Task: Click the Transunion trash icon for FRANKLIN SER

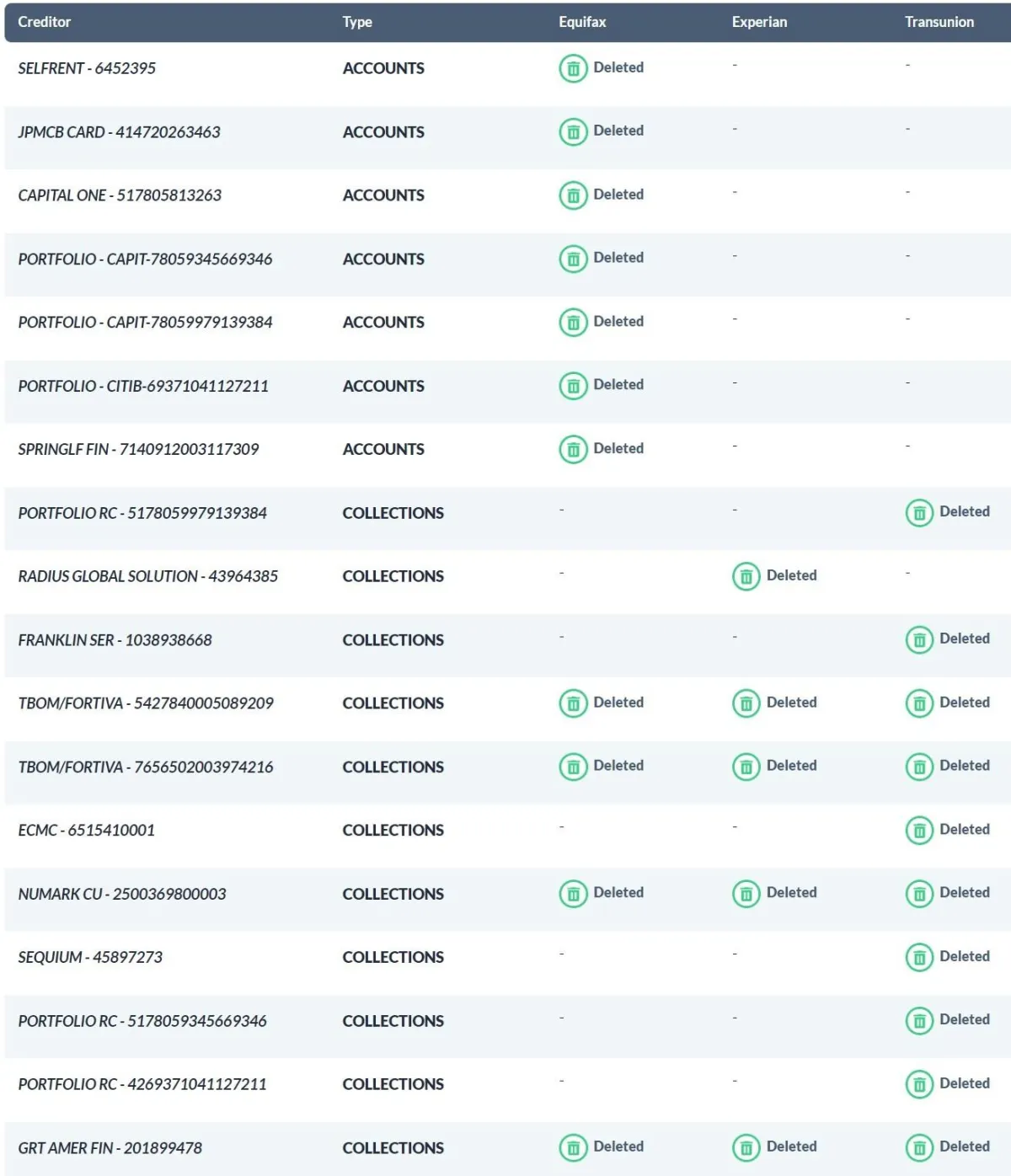Action: [x=919, y=640]
